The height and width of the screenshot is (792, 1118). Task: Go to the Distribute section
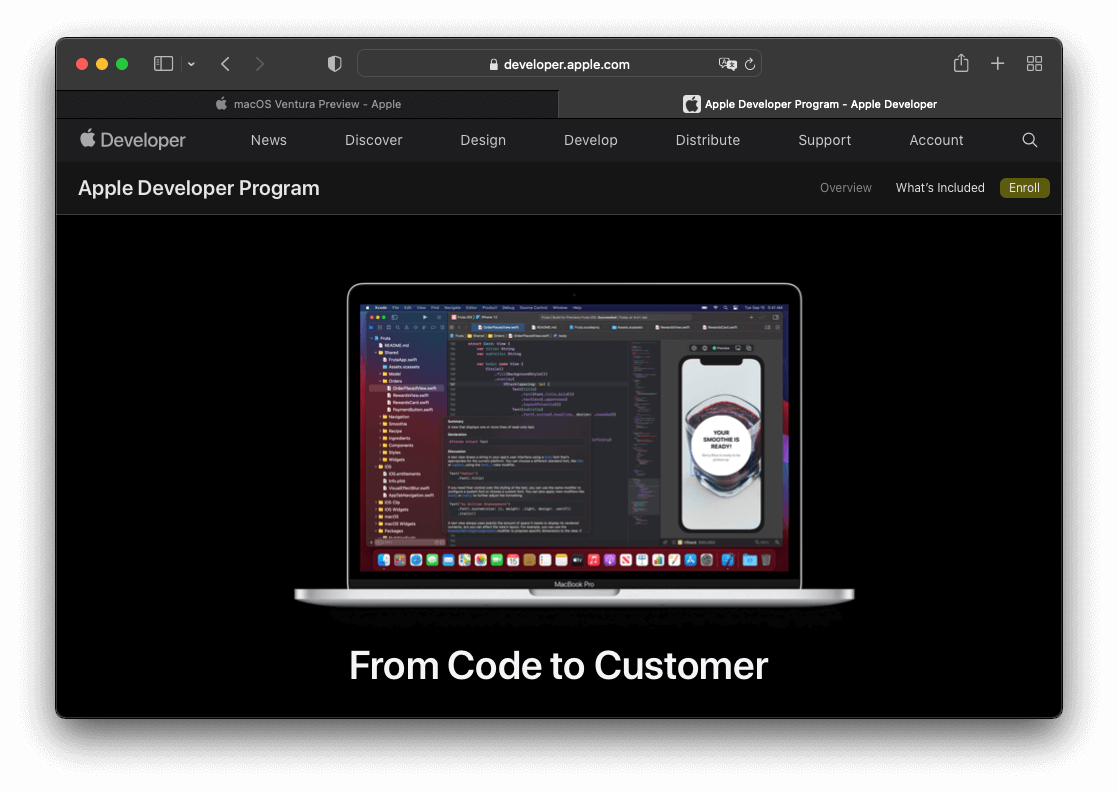pyautogui.click(x=708, y=140)
